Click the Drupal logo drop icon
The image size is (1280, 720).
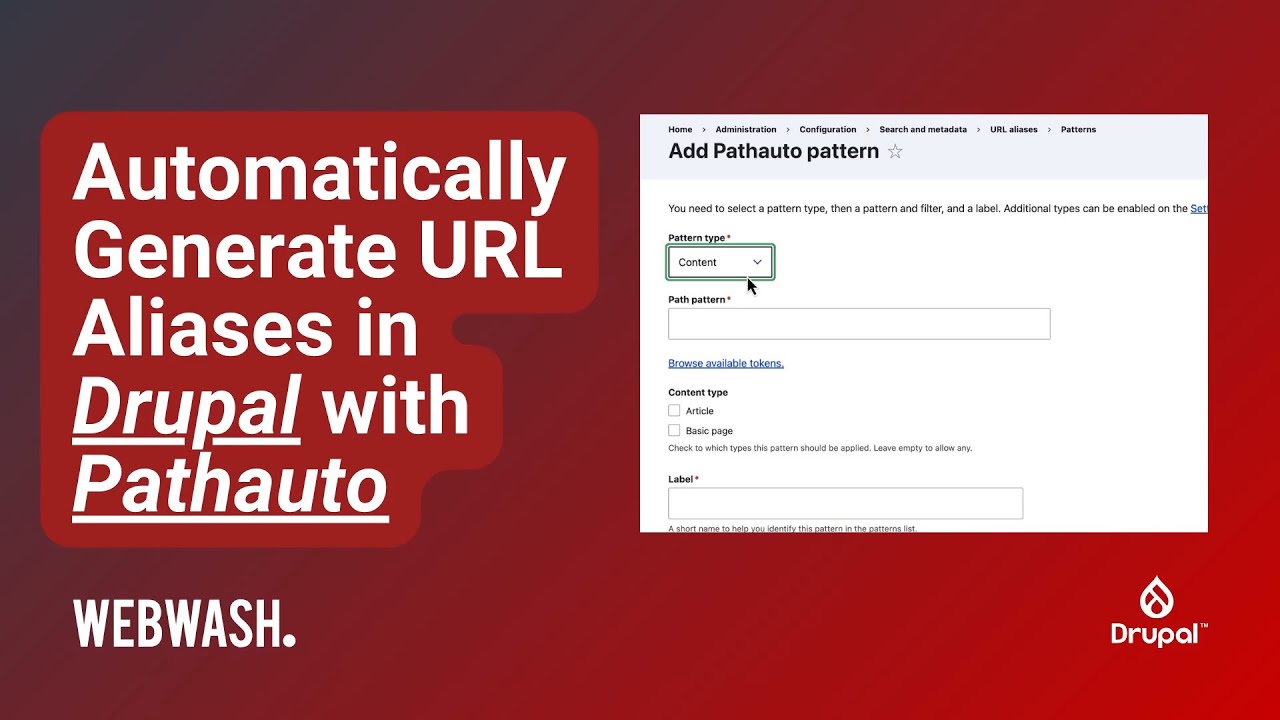[x=1157, y=597]
